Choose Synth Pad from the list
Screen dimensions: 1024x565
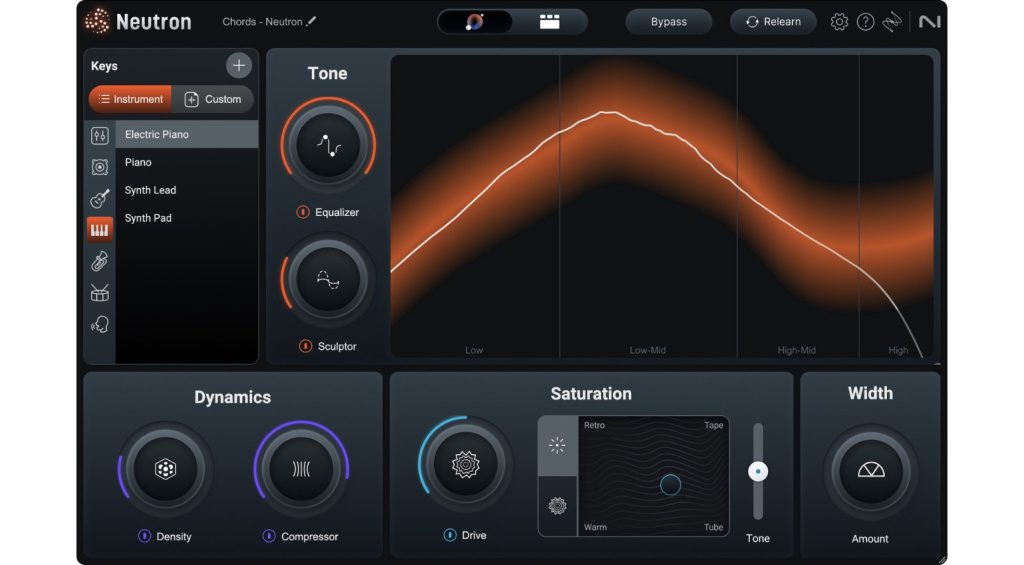pyautogui.click(x=187, y=218)
